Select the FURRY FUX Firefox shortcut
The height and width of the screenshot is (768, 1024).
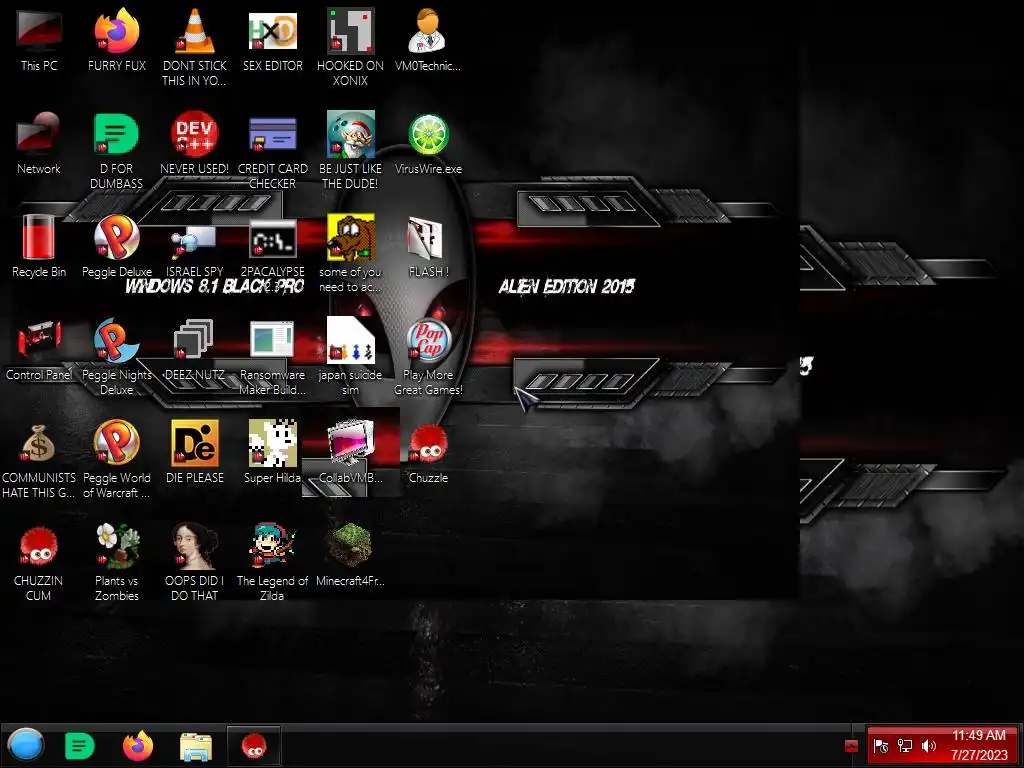coord(116,40)
